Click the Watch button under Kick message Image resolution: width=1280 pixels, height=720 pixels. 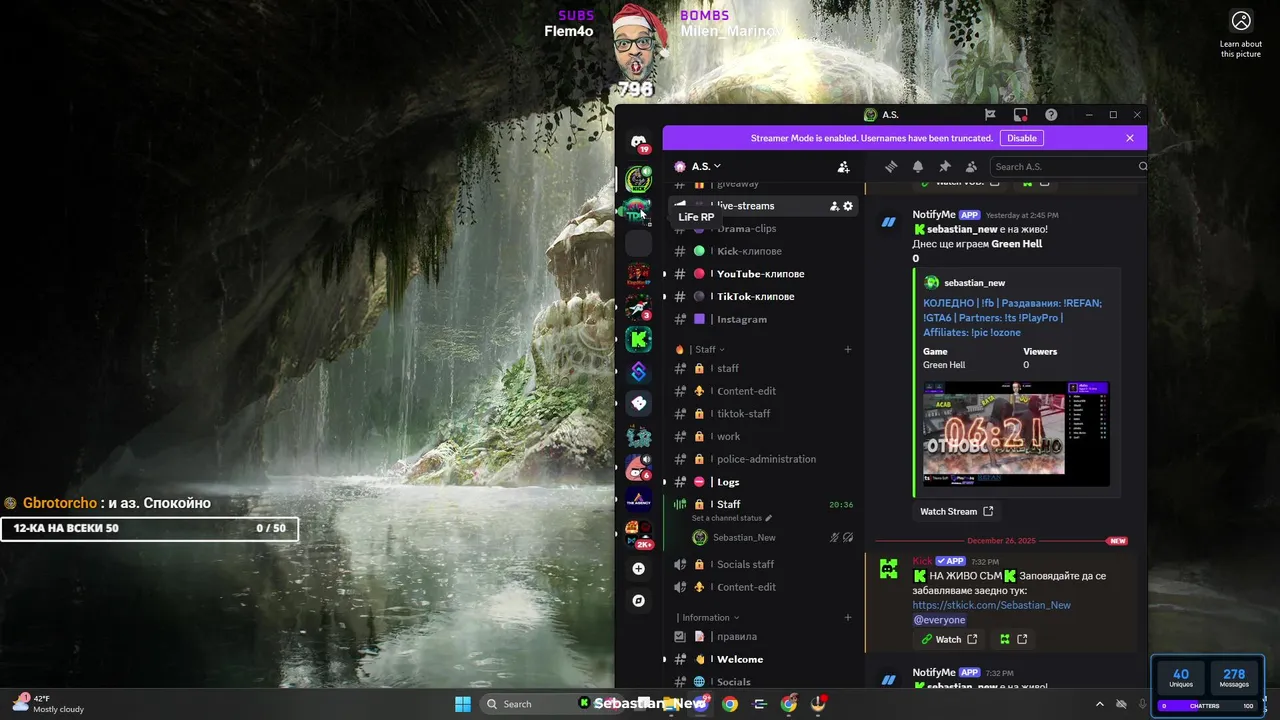949,639
